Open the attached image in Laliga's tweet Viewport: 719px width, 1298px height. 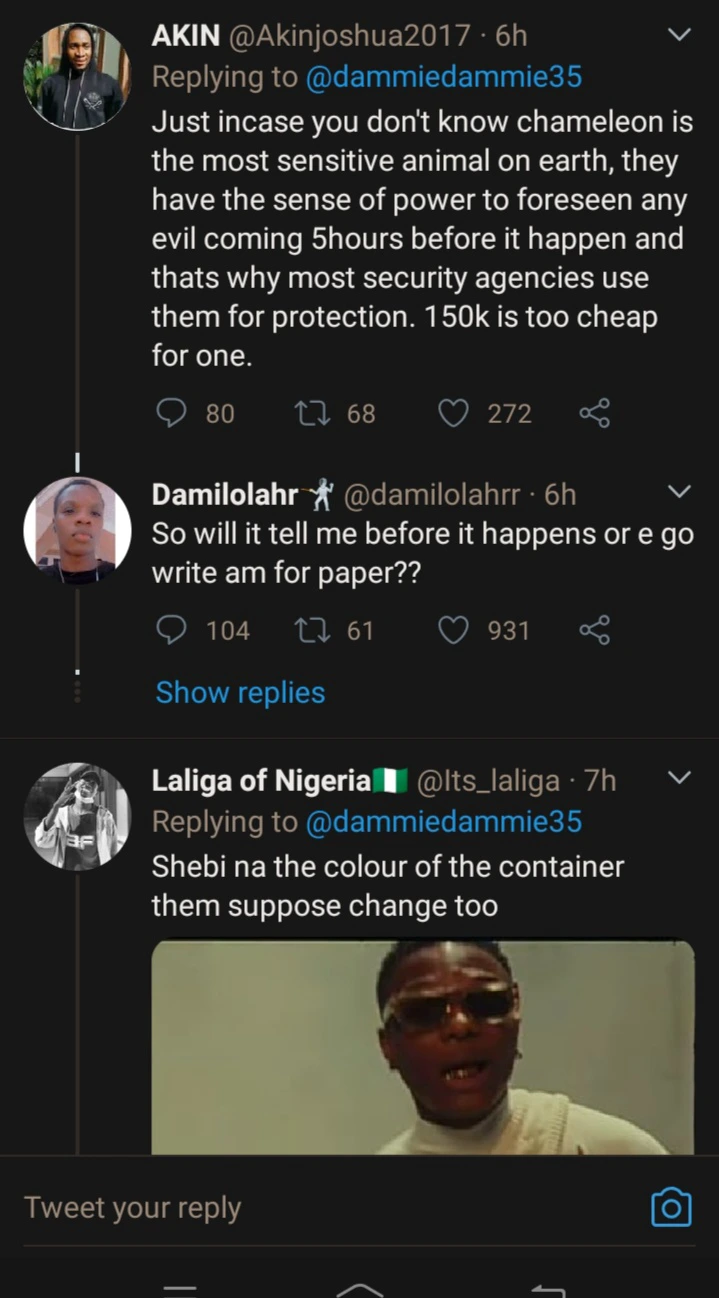[x=423, y=1047]
